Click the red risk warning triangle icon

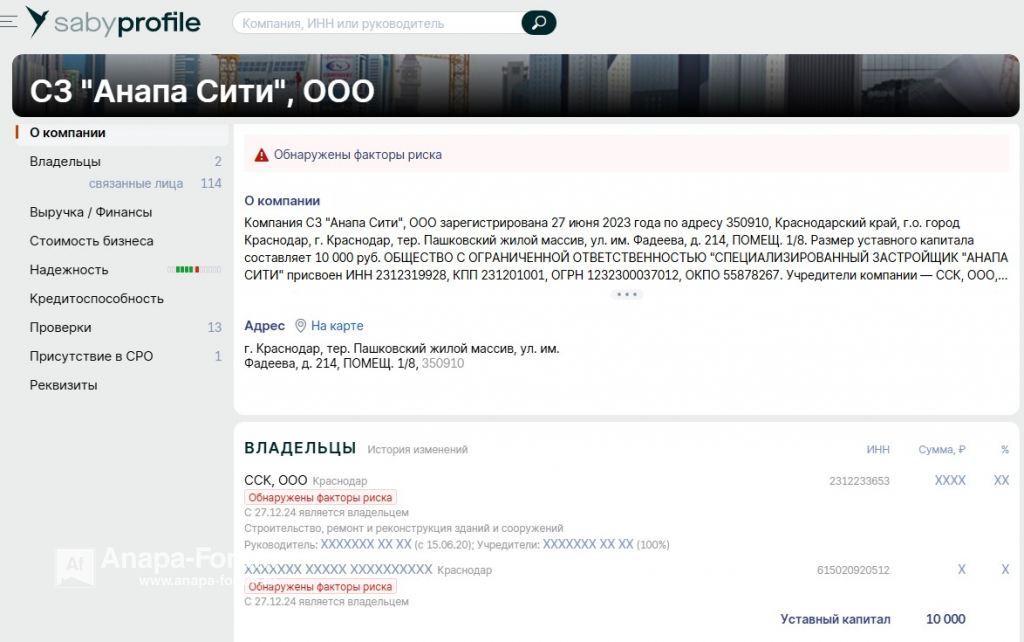click(x=260, y=154)
